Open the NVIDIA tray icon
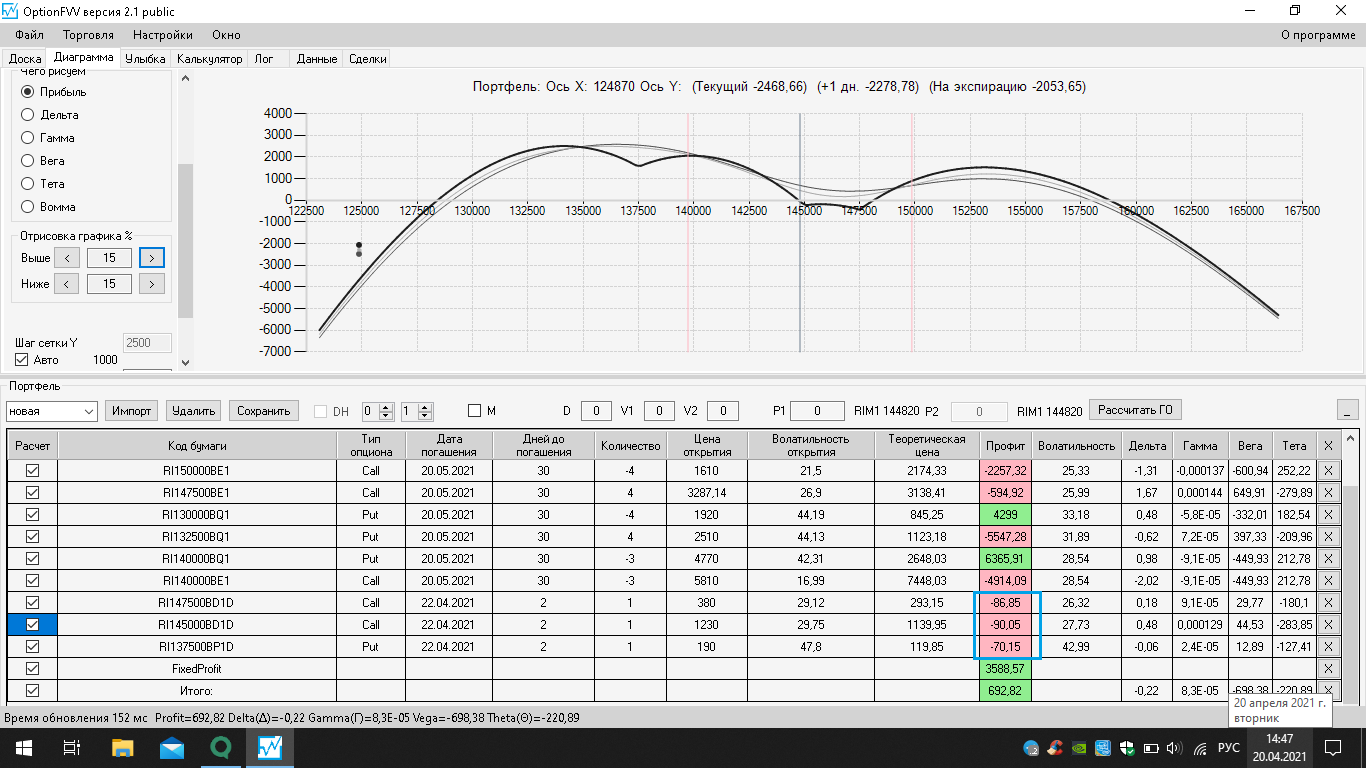 pos(1078,748)
